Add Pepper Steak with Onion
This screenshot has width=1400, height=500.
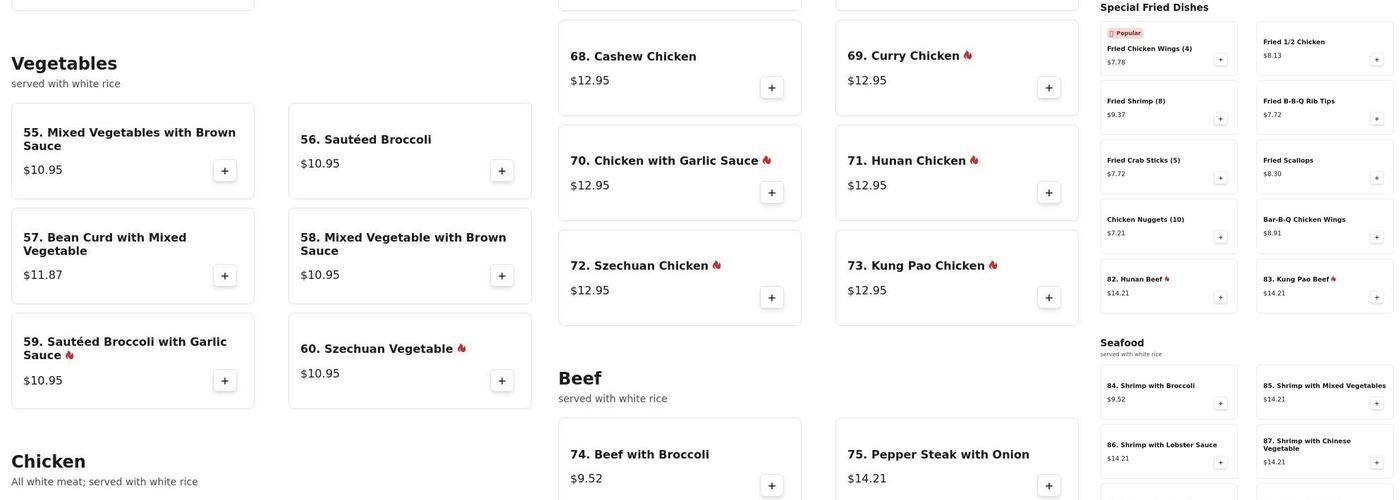[1049, 486]
